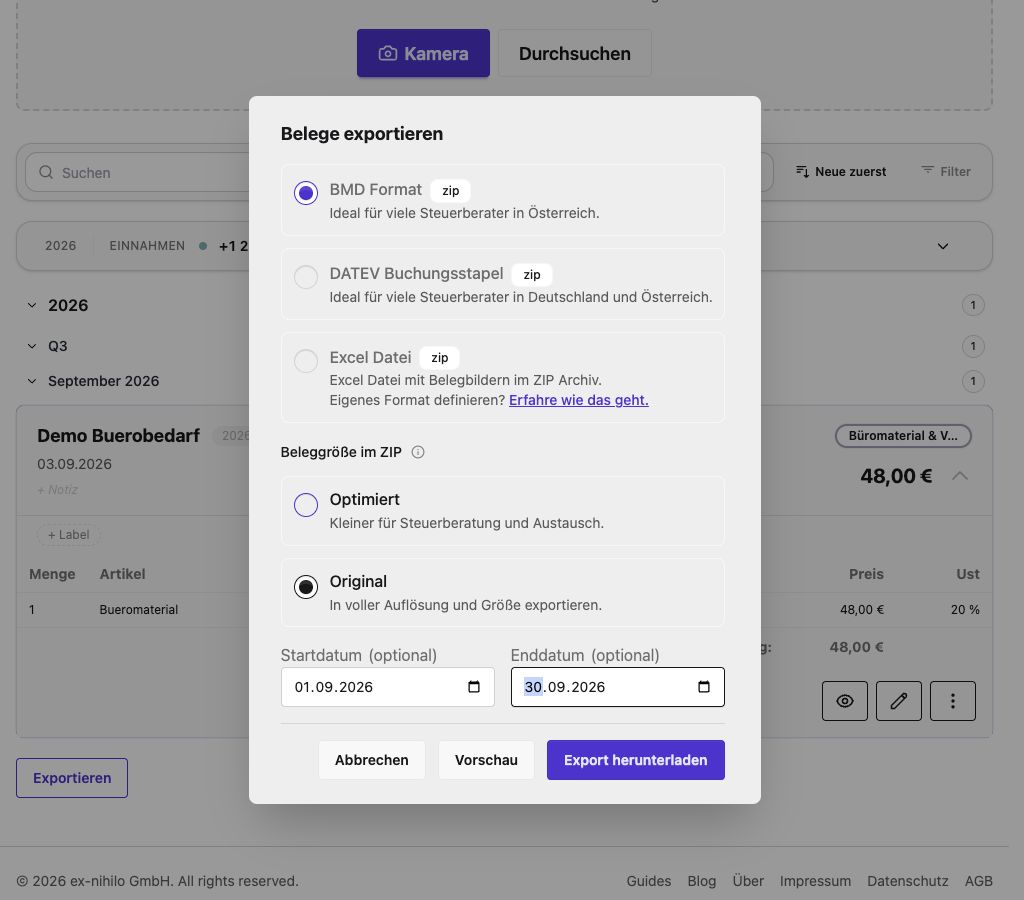The image size is (1024, 900).
Task: Click the Bueromaterial article row
Action: tap(504, 609)
